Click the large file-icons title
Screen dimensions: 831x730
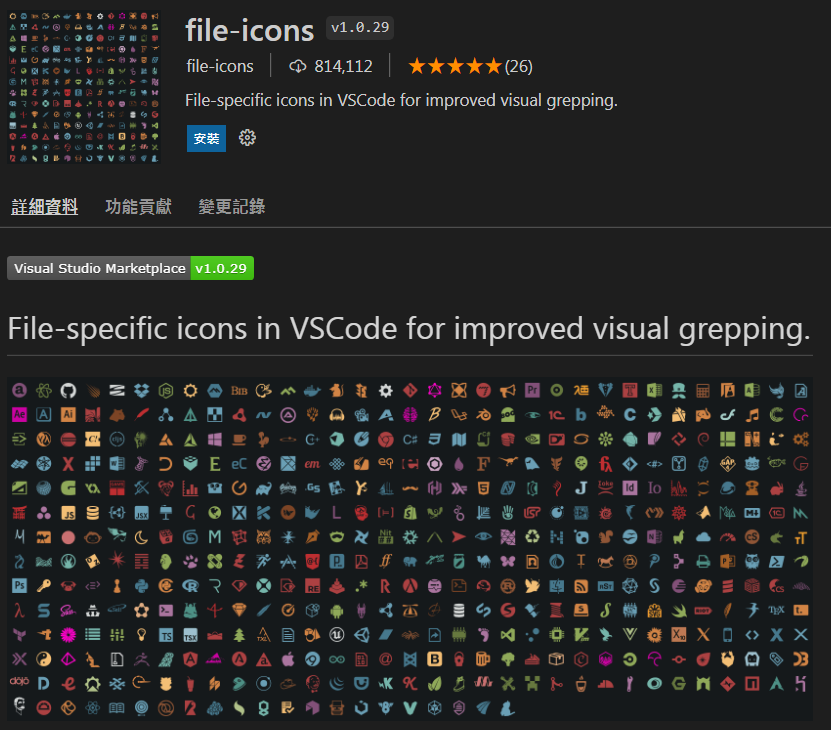click(250, 31)
